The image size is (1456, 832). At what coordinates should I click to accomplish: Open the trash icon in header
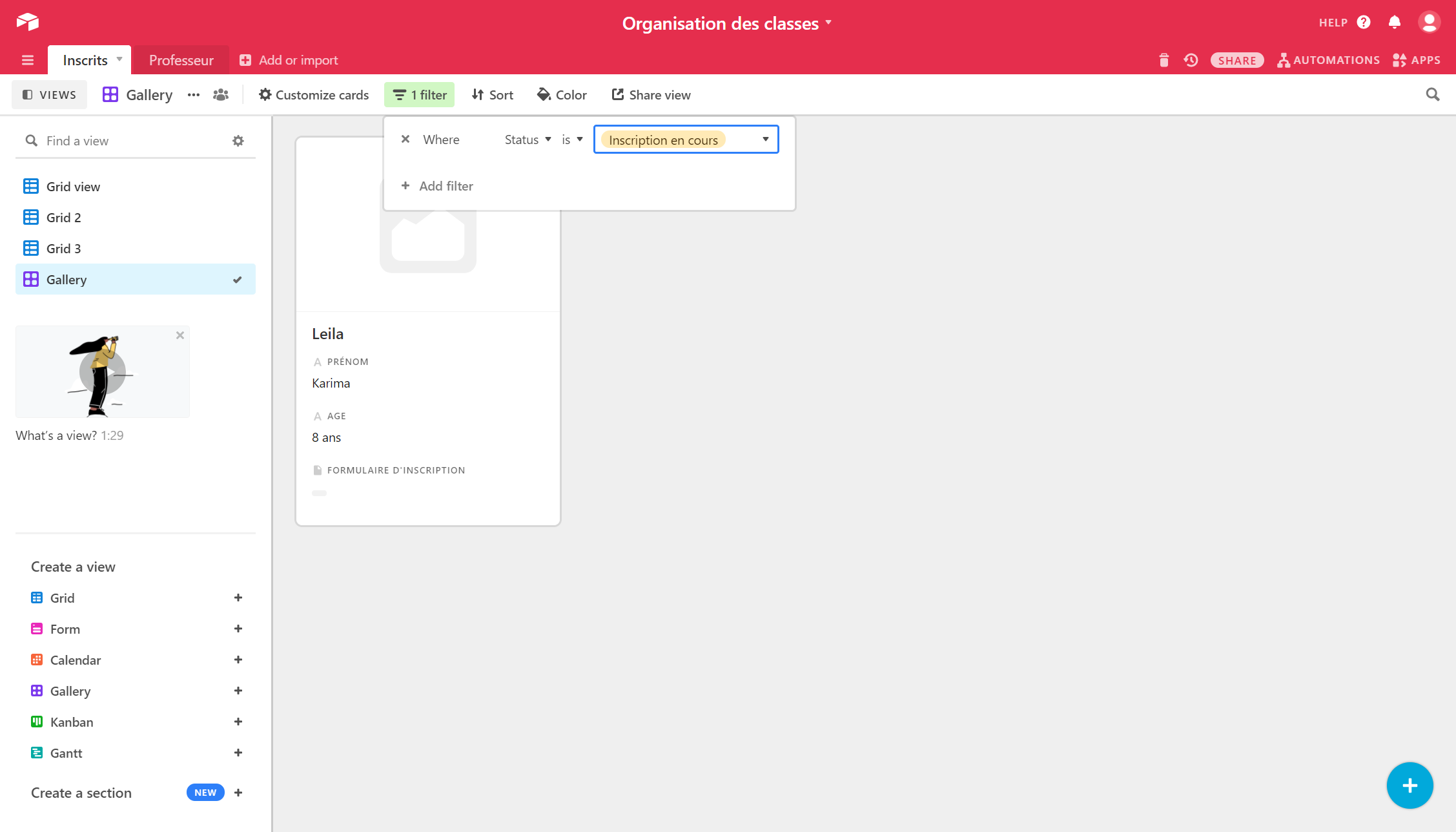click(x=1164, y=60)
